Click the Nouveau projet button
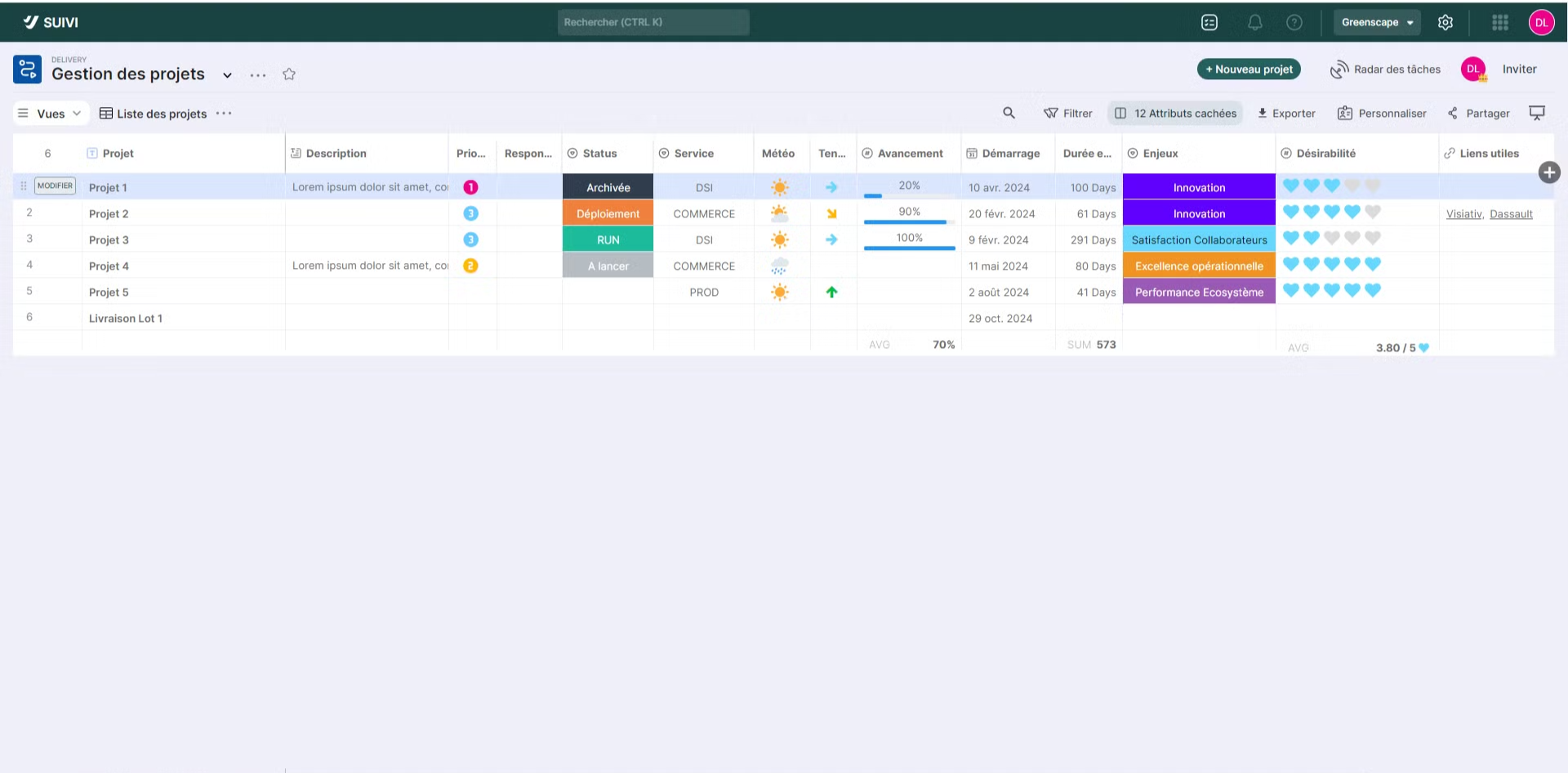1568x773 pixels. coord(1249,69)
